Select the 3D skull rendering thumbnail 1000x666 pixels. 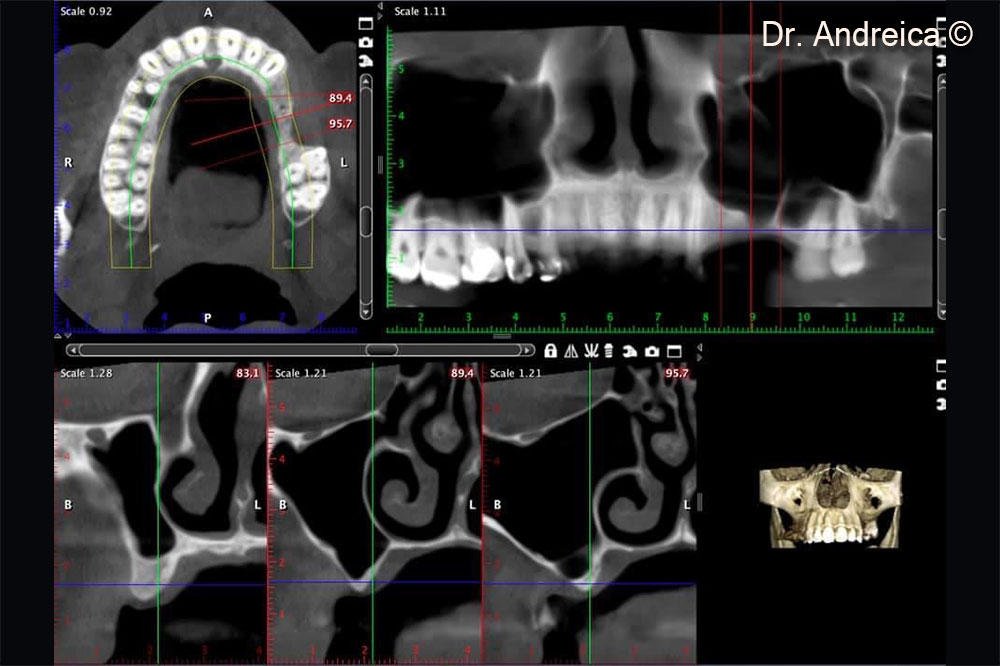click(828, 505)
